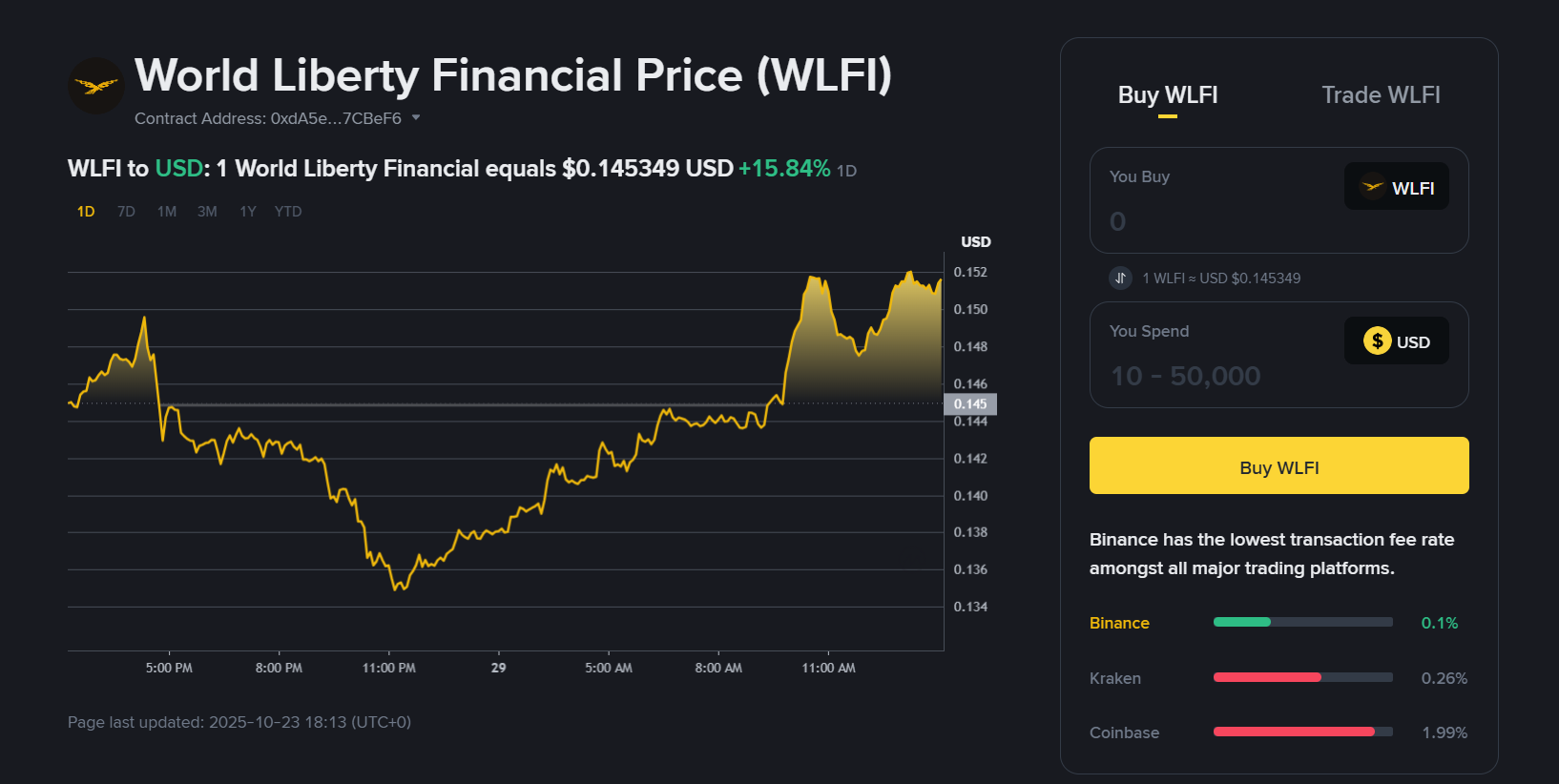Click the 0.26% Kraken fee value

(1445, 678)
